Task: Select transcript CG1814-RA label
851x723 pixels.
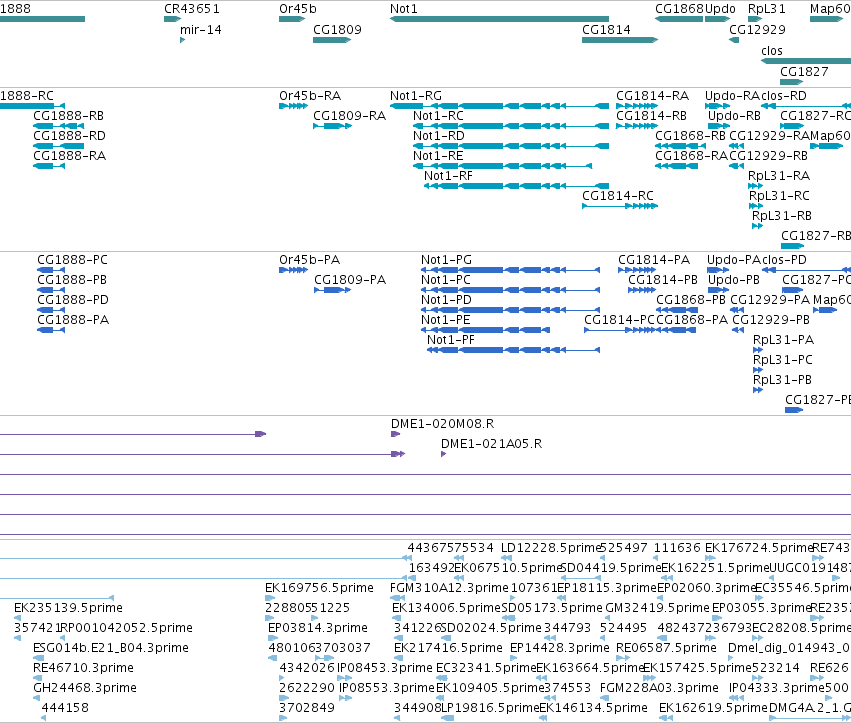Action: tap(652, 96)
